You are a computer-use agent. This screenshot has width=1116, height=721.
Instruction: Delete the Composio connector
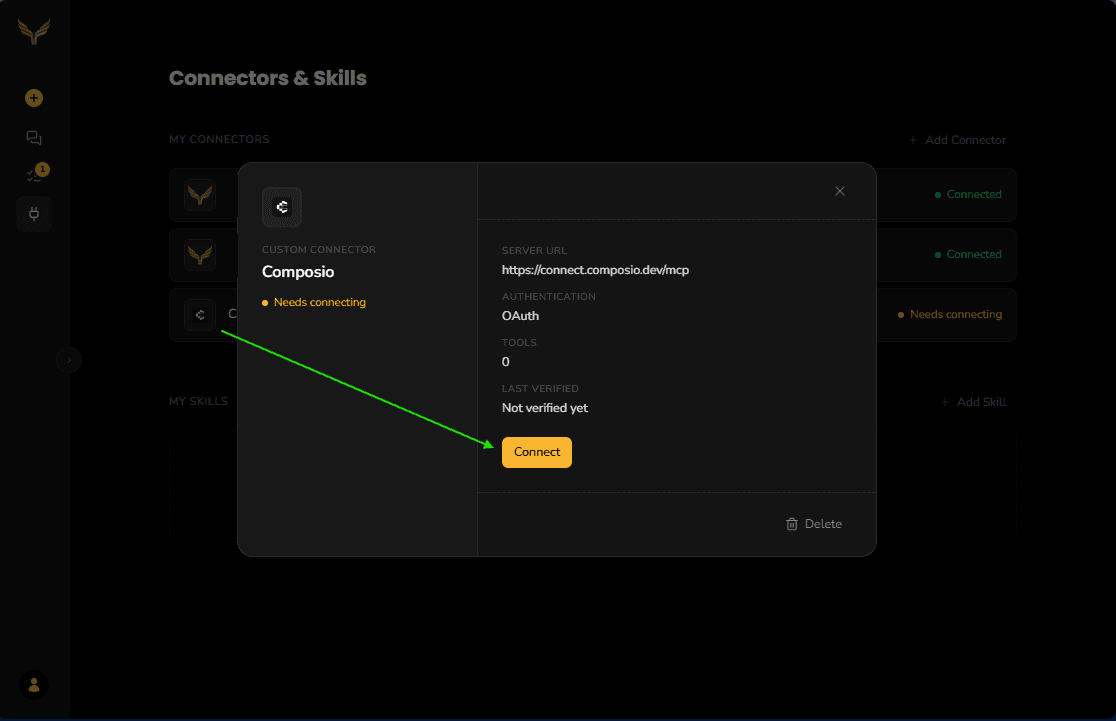814,524
